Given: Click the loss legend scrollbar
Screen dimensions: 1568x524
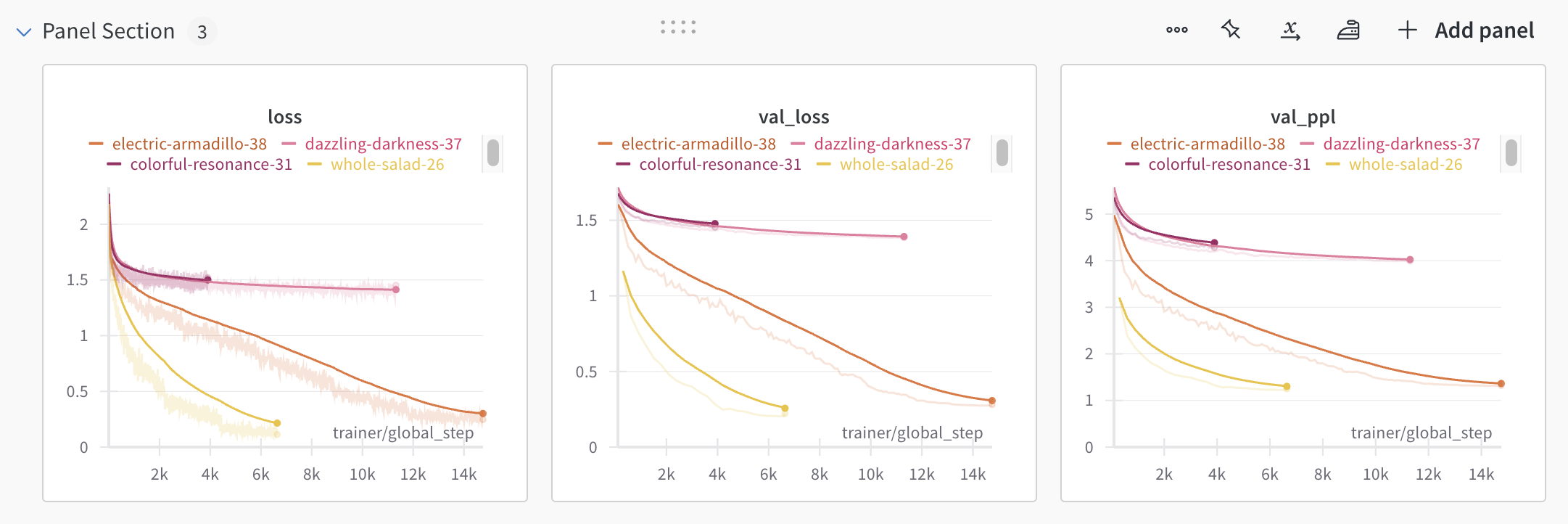Looking at the screenshot, I should 493,152.
